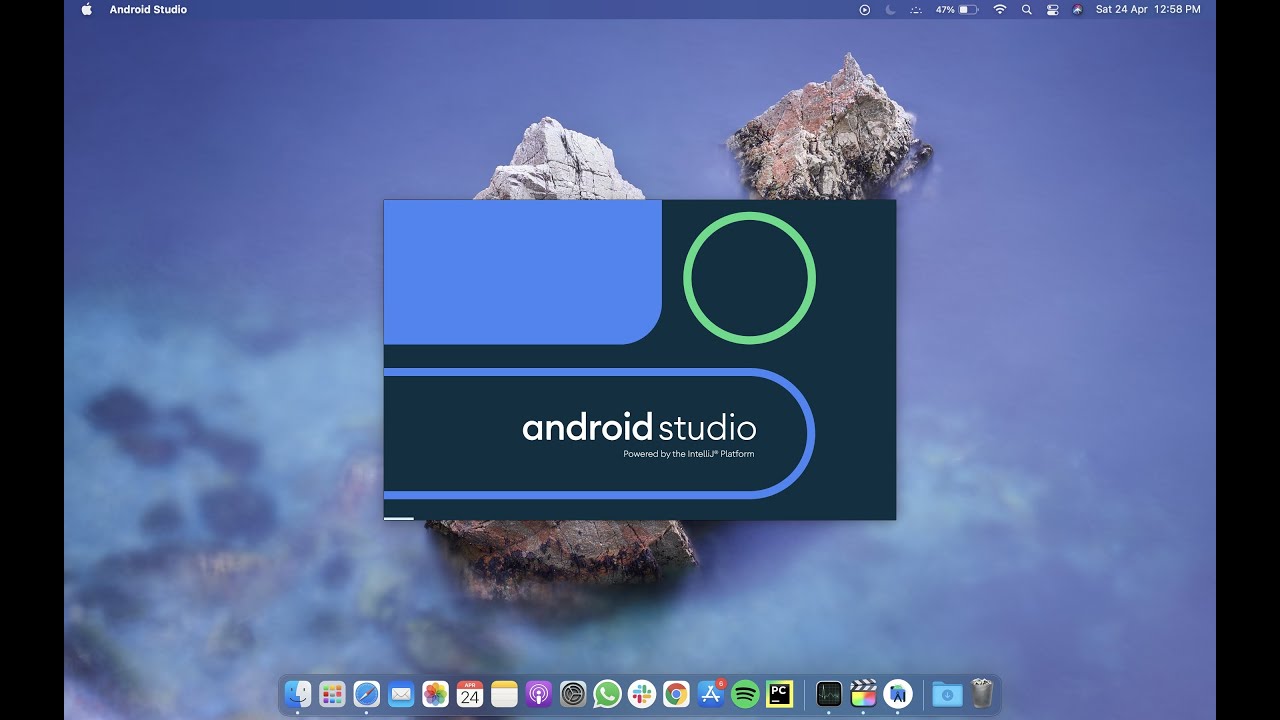
Task: Click Spotlight search magnifier
Action: pyautogui.click(x=1026, y=10)
